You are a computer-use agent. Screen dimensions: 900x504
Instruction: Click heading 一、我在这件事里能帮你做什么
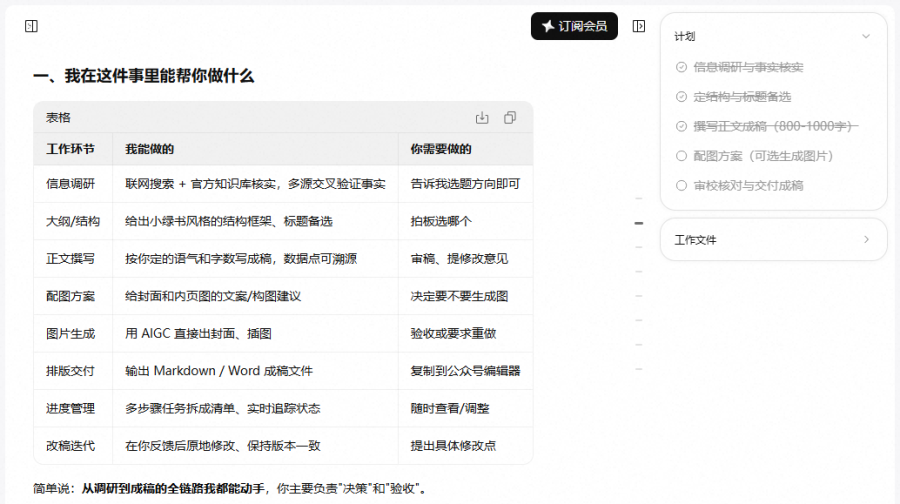(143, 76)
